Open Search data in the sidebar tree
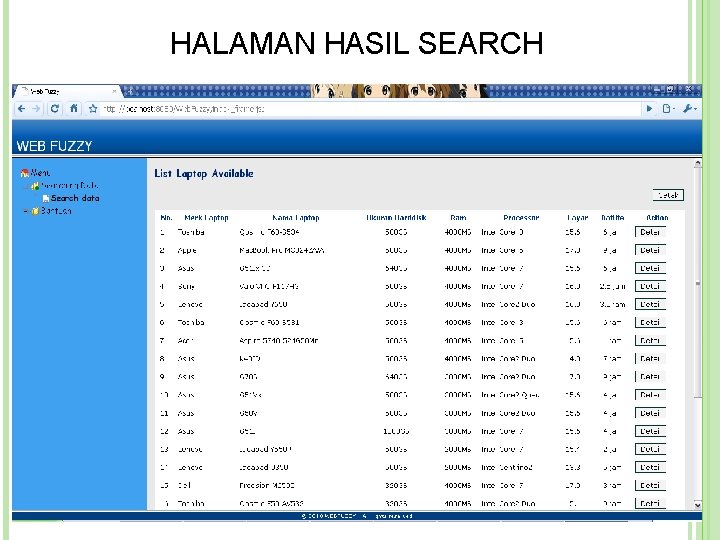This screenshot has height=540, width=720. [75, 198]
